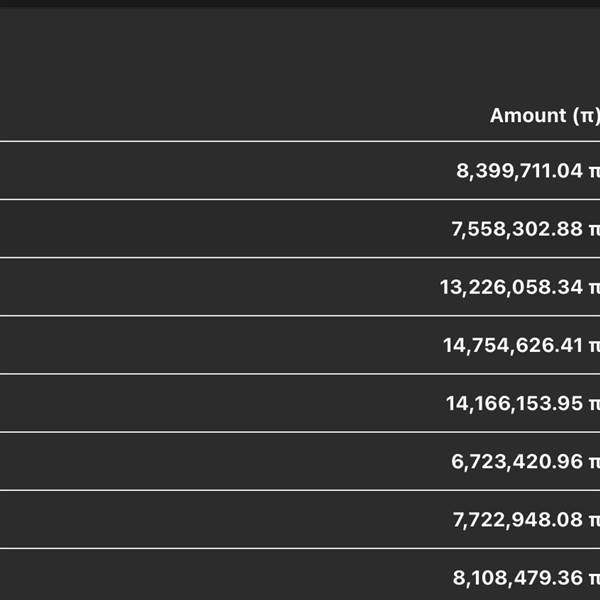Screen dimensions: 600x600
Task: Select the table row containing 6,723,420.96
Action: tap(300, 461)
